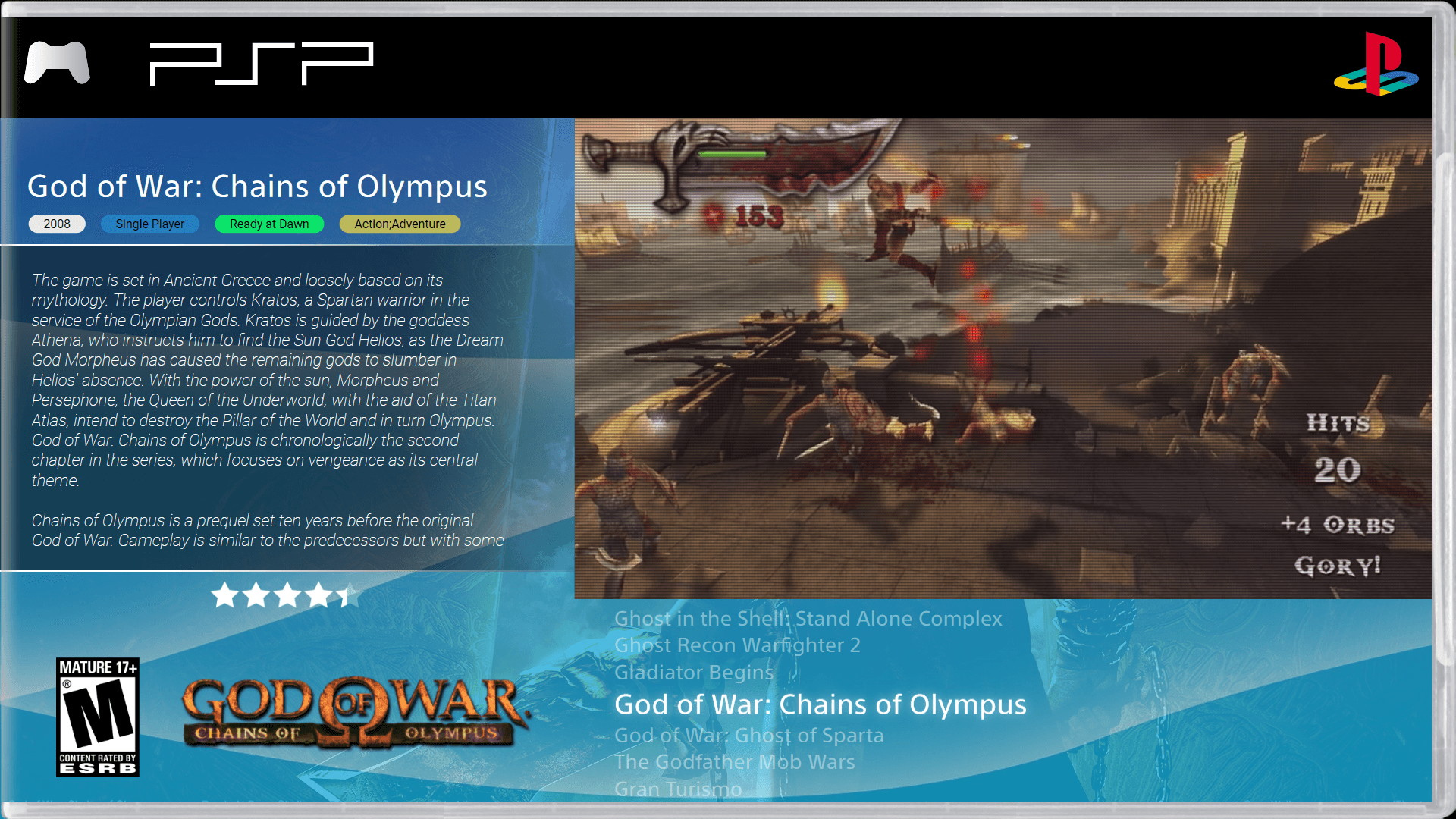Select The Godfather Mob Wars in list
Screen dimensions: 1456x819
click(x=734, y=761)
